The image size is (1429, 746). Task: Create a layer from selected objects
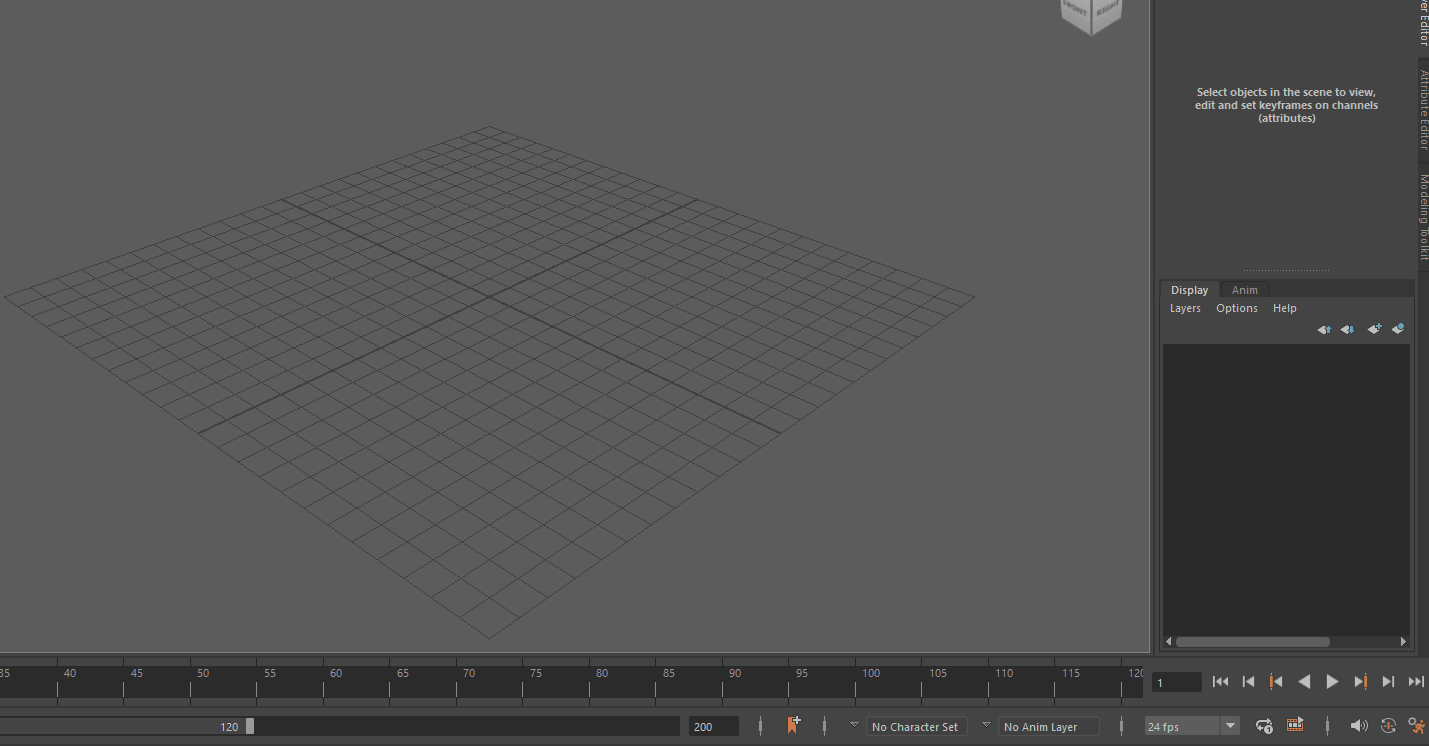coord(1398,329)
